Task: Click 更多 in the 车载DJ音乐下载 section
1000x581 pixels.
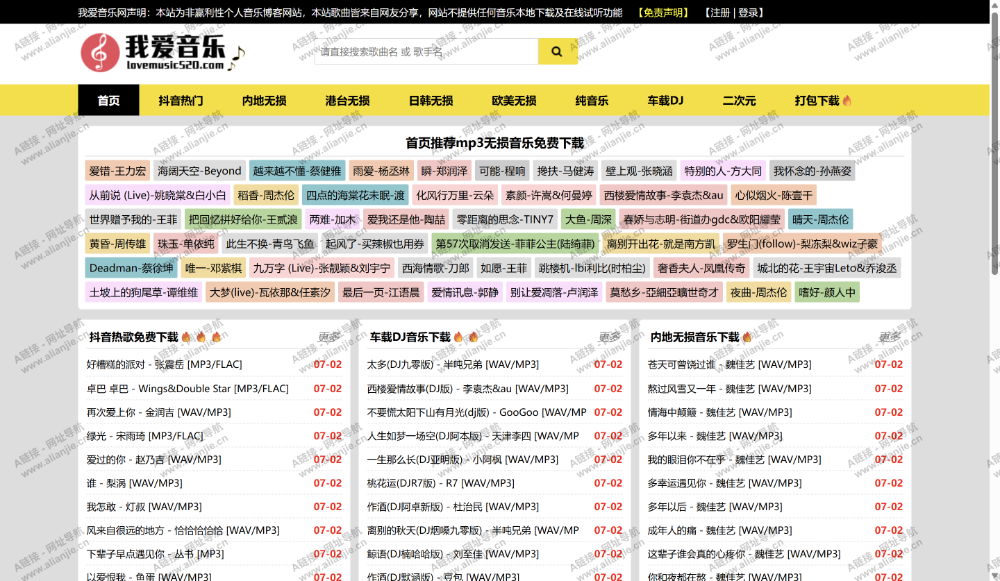Action: (x=609, y=337)
